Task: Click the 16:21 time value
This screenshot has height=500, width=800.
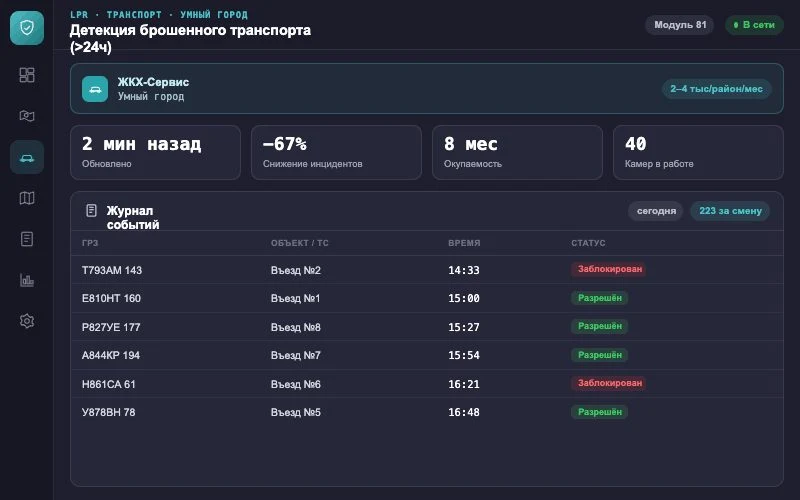Action: coord(464,384)
